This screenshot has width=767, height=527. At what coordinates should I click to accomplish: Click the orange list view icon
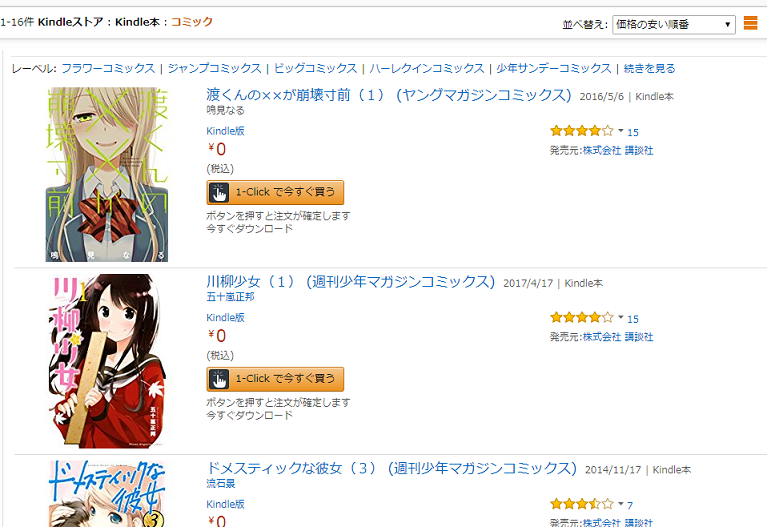750,23
